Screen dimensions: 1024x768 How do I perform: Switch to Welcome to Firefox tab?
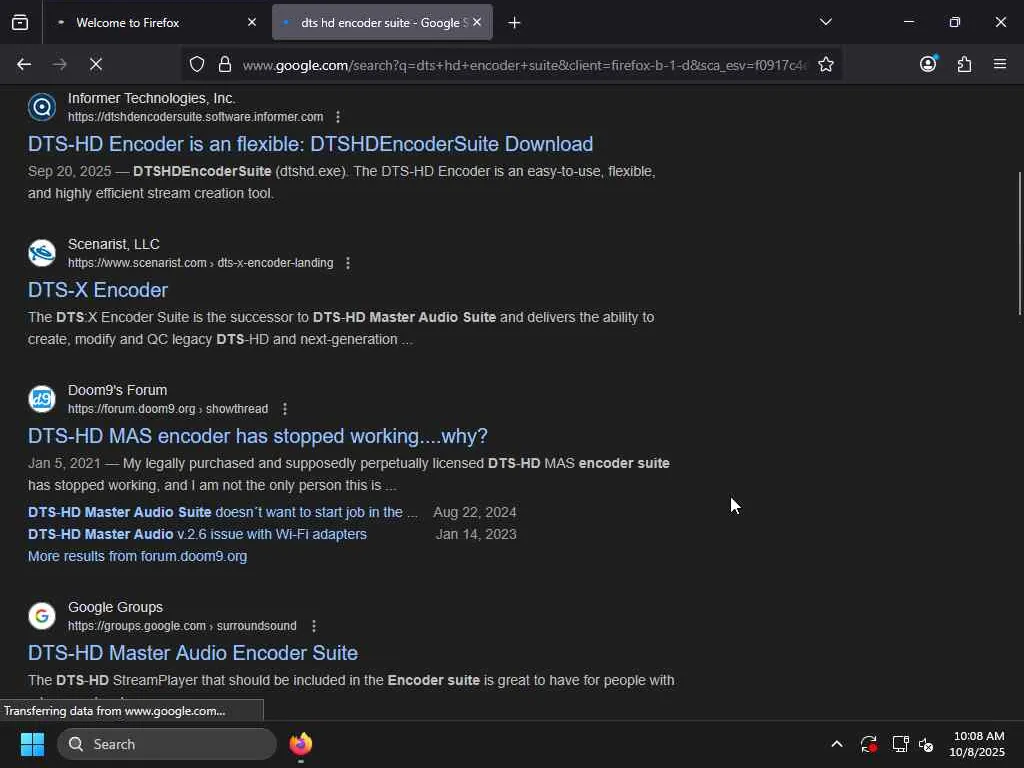(155, 22)
